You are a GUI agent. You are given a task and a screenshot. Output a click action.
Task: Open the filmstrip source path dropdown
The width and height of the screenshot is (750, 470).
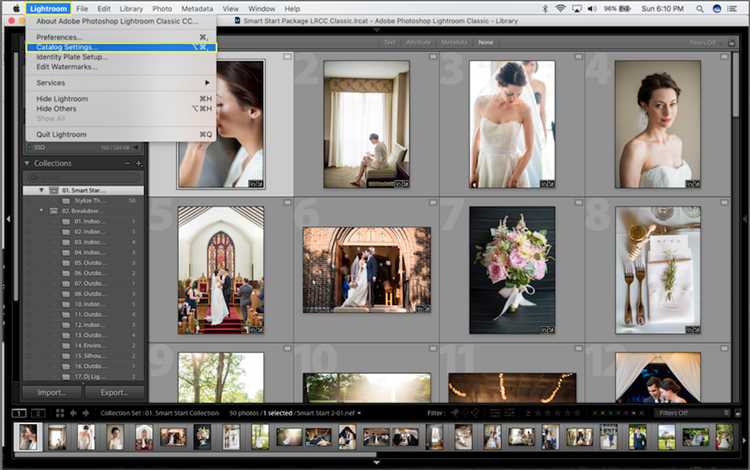click(x=359, y=413)
